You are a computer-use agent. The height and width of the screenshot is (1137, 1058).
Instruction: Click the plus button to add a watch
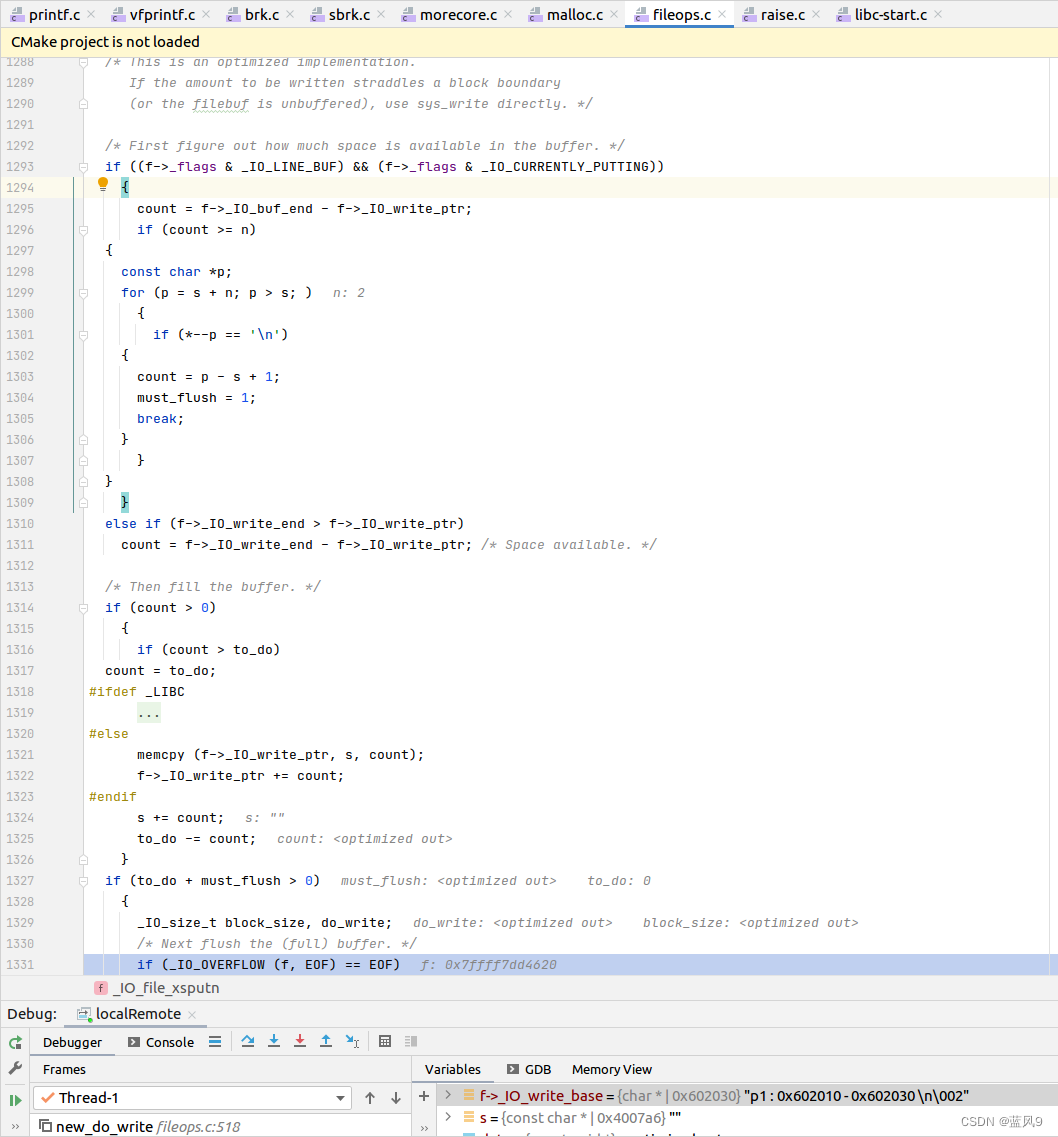[x=423, y=1095]
